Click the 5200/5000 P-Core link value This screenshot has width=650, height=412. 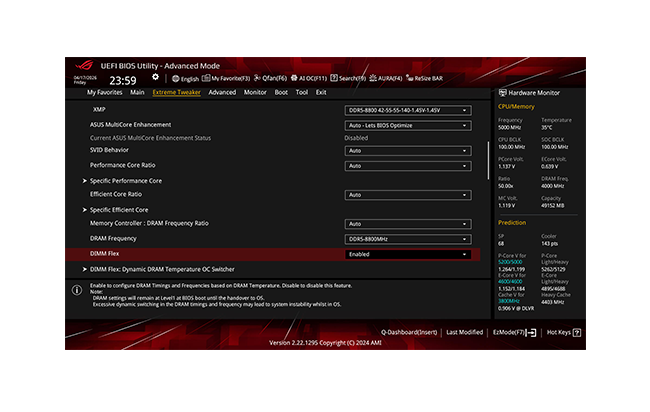[x=510, y=262]
